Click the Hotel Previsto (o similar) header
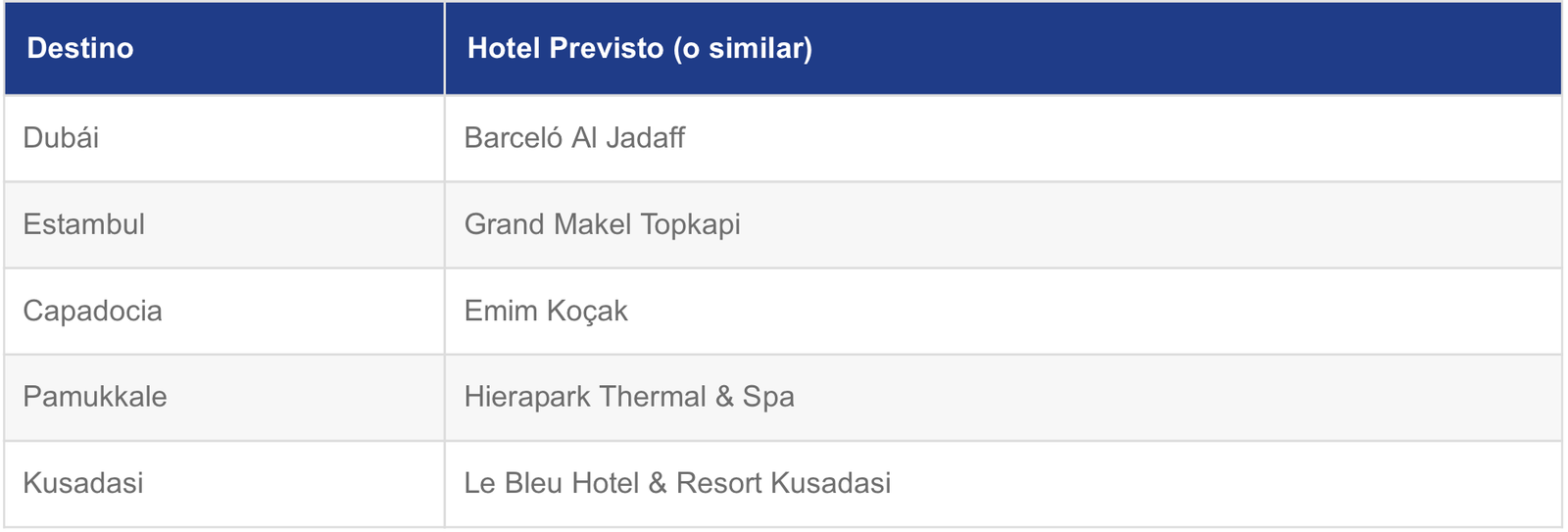The height and width of the screenshot is (532, 1568). (1004, 48)
